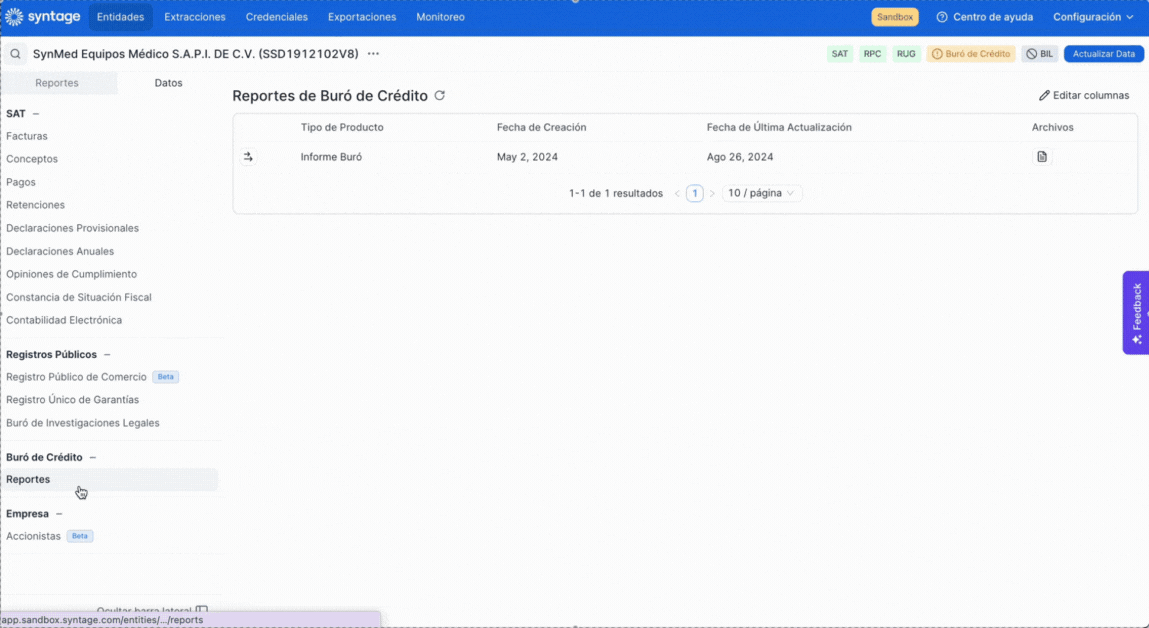Click the RPC status badge

(872, 53)
